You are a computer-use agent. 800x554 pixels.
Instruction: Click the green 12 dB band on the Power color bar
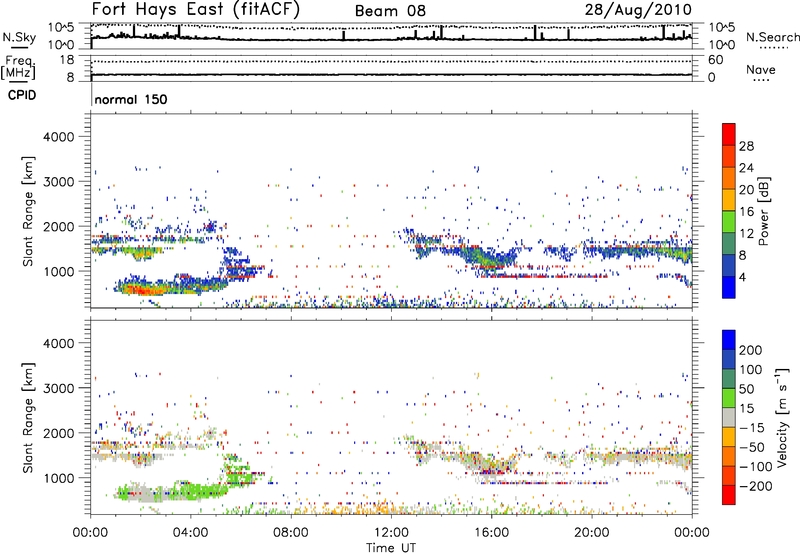[x=729, y=222]
